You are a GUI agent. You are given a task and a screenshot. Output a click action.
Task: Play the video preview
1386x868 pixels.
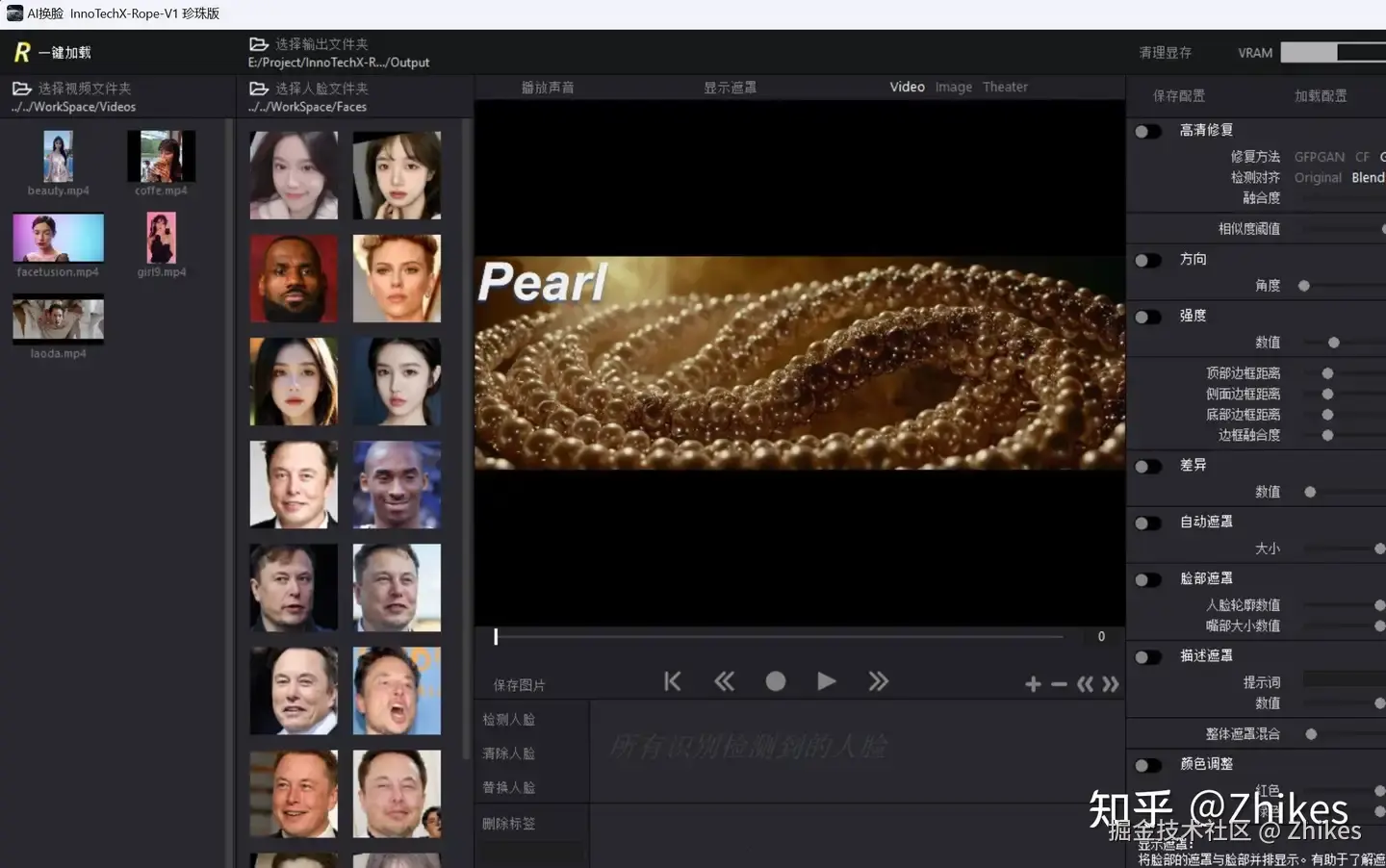pyautogui.click(x=827, y=681)
